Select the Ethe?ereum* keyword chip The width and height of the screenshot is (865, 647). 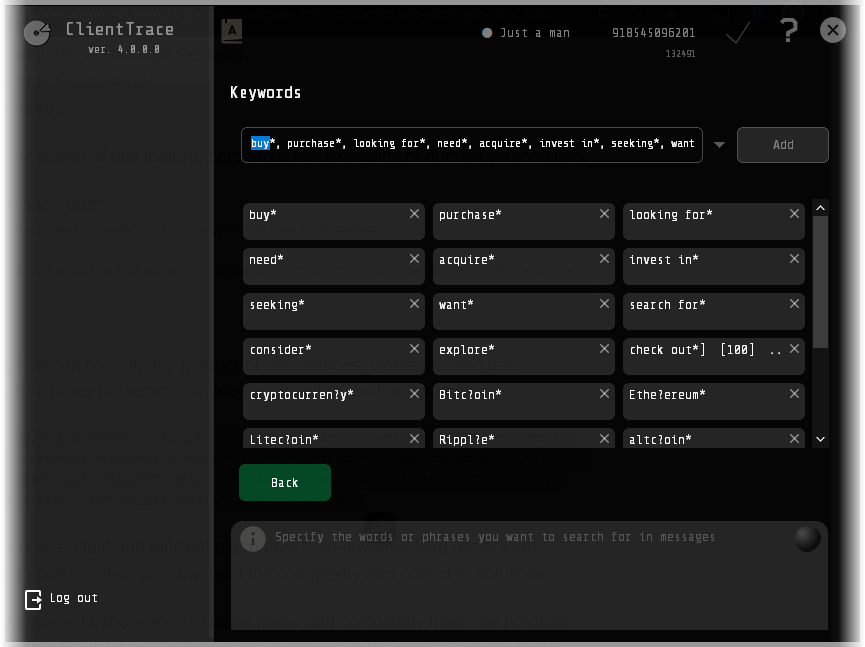point(714,401)
